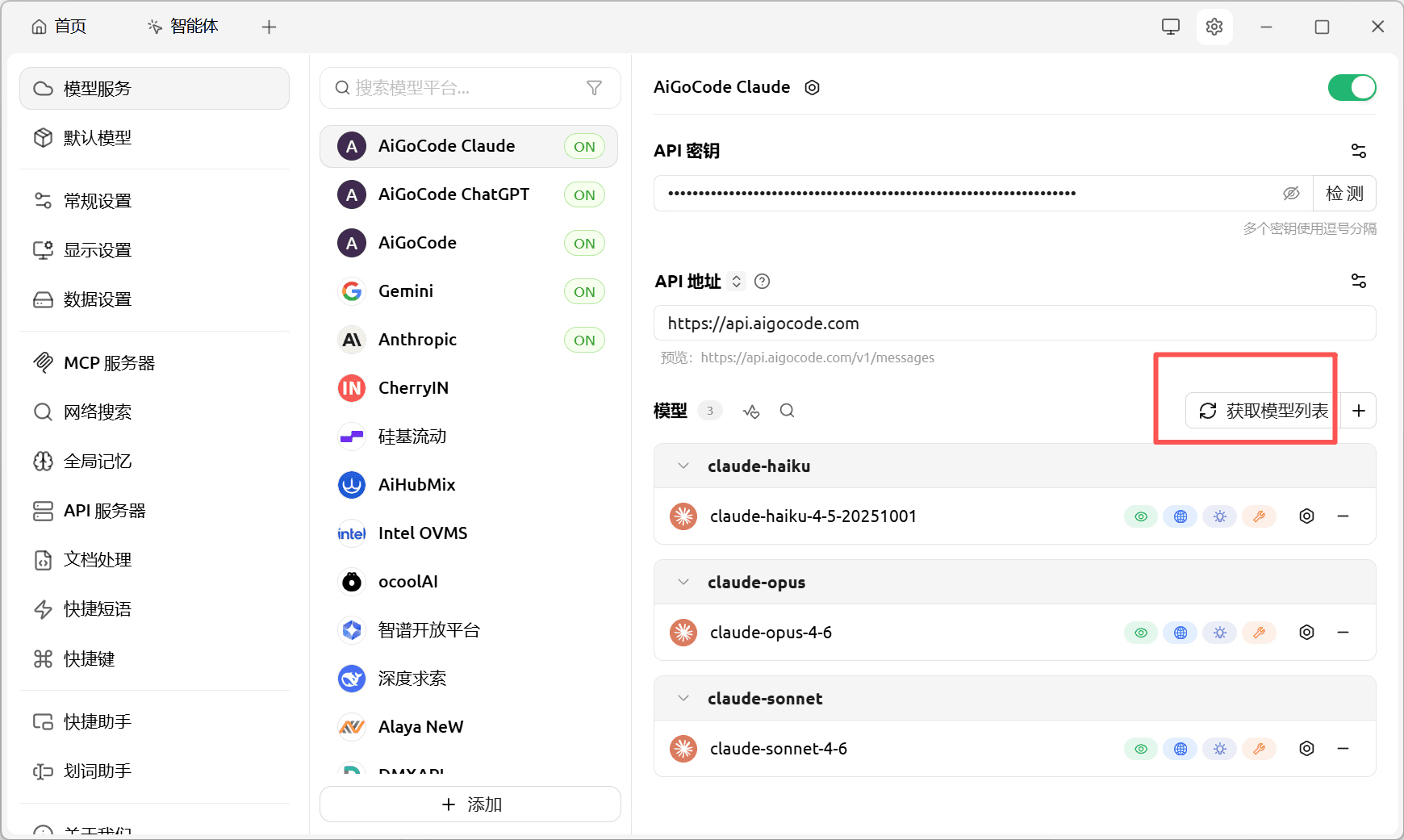Focus the 搜索模型平台 search field
The height and width of the screenshot is (840, 1404).
[470, 88]
